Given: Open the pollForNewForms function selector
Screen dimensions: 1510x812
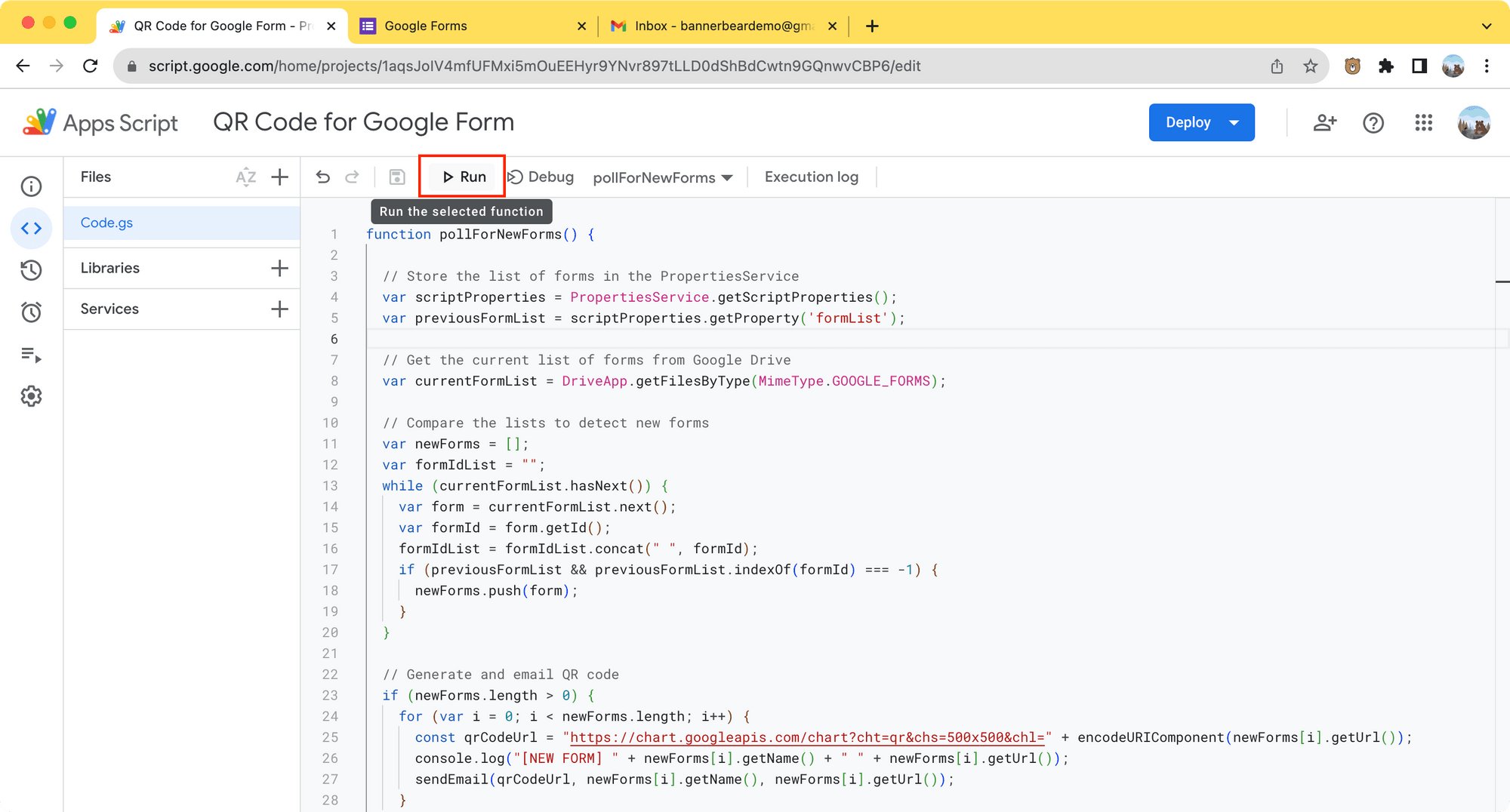Looking at the screenshot, I should click(661, 177).
